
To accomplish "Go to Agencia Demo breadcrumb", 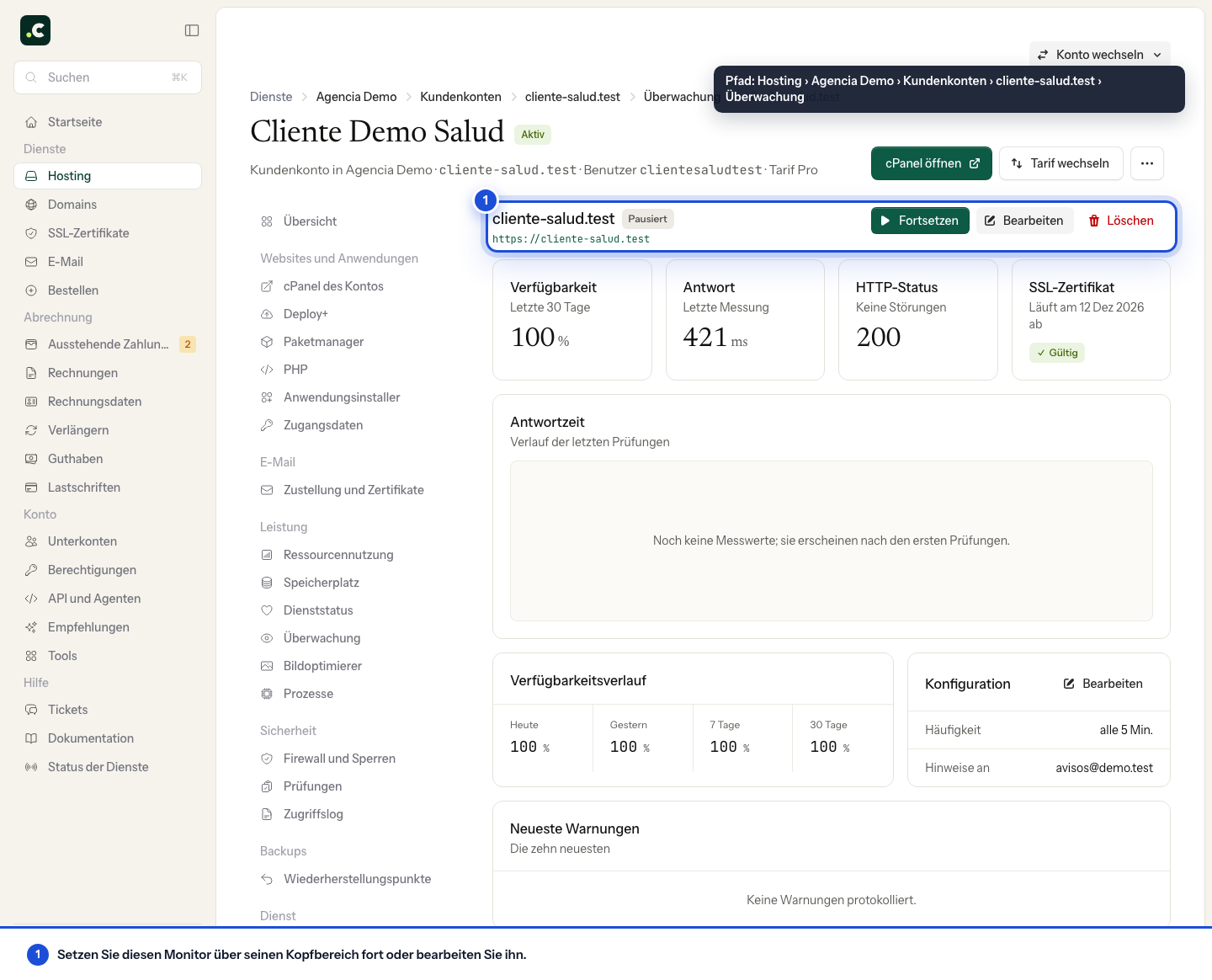I will 356,97.
